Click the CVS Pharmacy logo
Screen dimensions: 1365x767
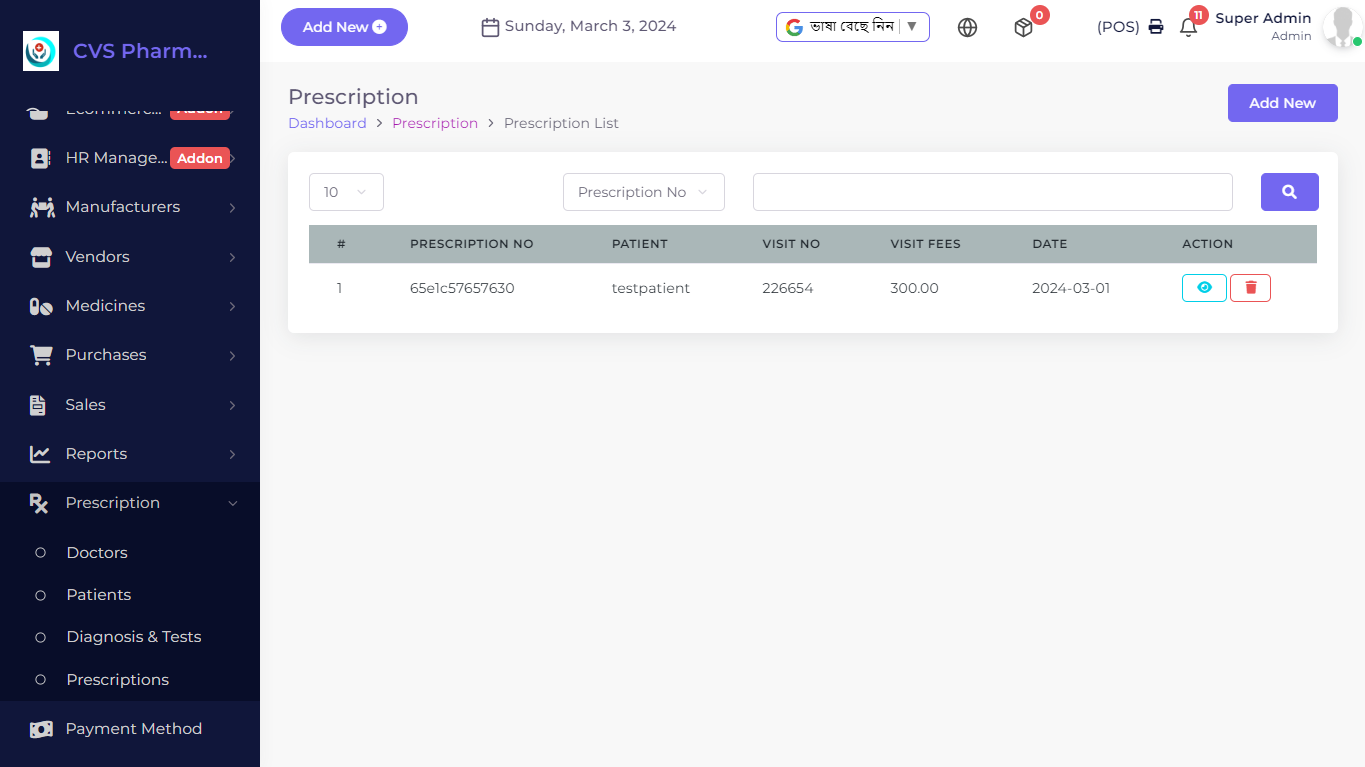tap(41, 51)
